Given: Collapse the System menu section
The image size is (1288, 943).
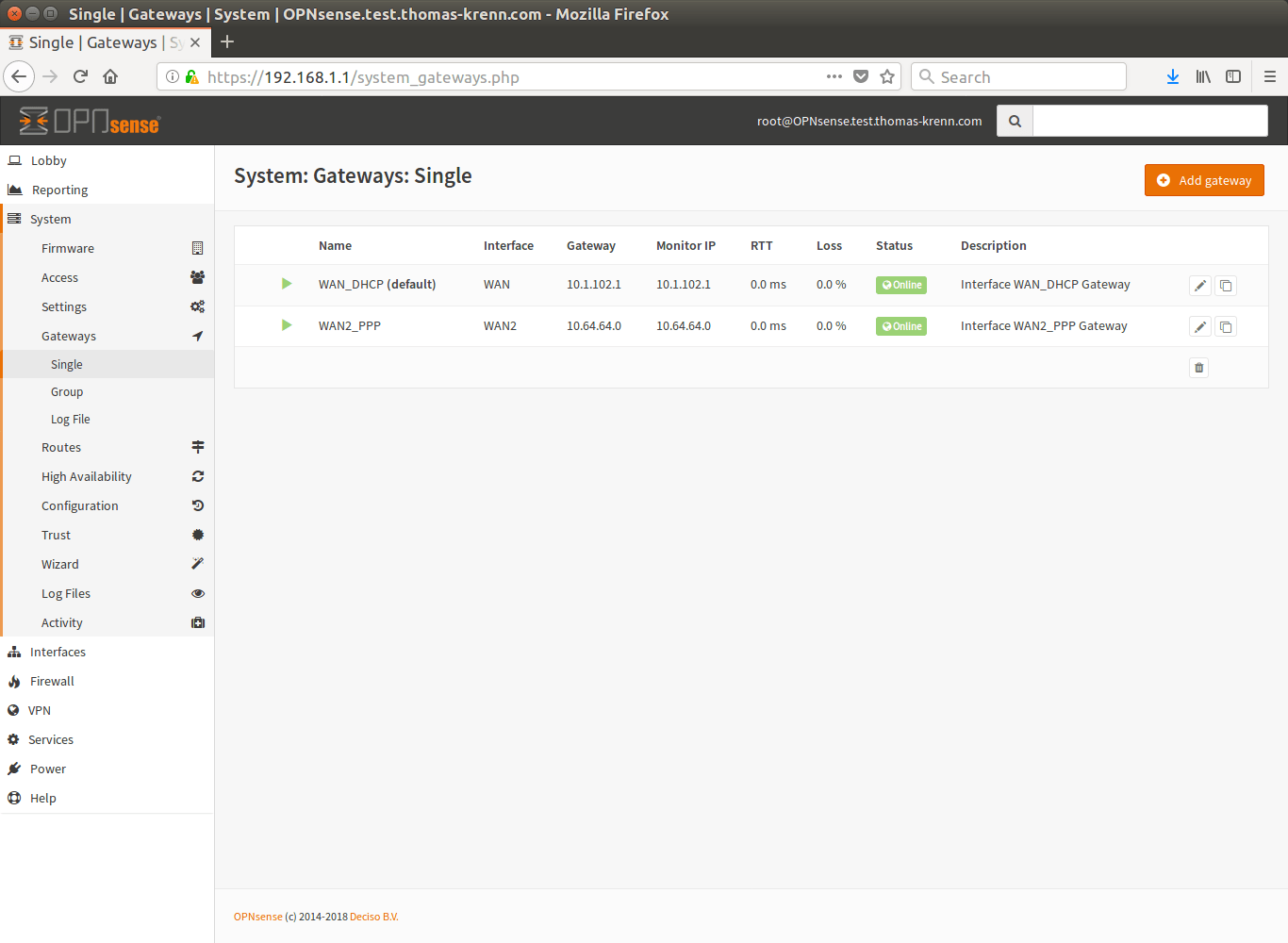Looking at the screenshot, I should 51,219.
